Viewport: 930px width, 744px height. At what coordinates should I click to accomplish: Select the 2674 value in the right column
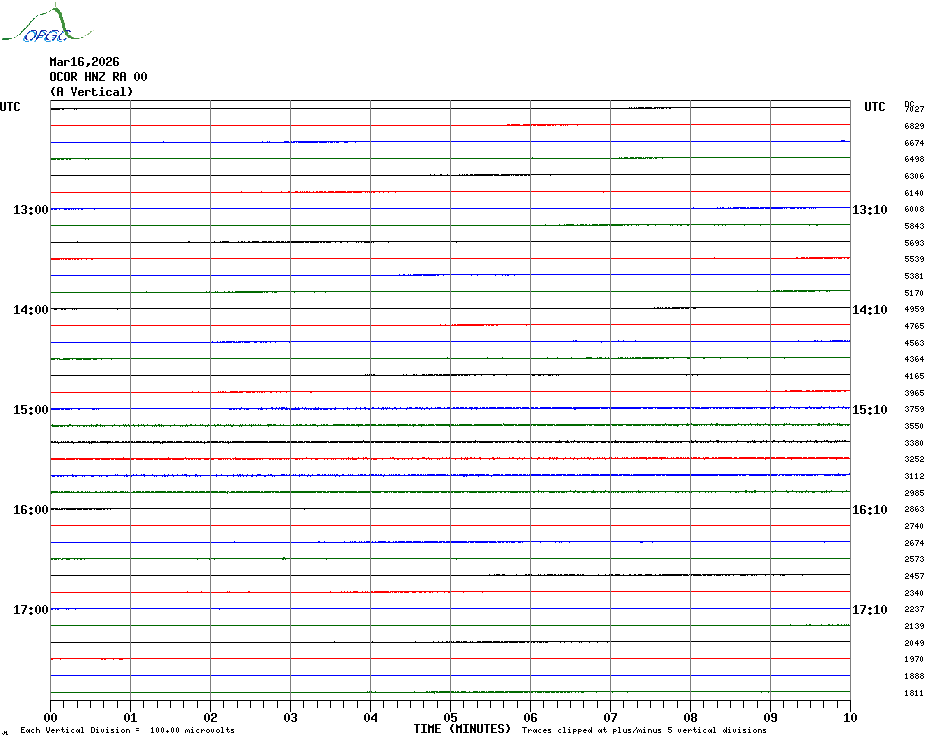coord(914,543)
